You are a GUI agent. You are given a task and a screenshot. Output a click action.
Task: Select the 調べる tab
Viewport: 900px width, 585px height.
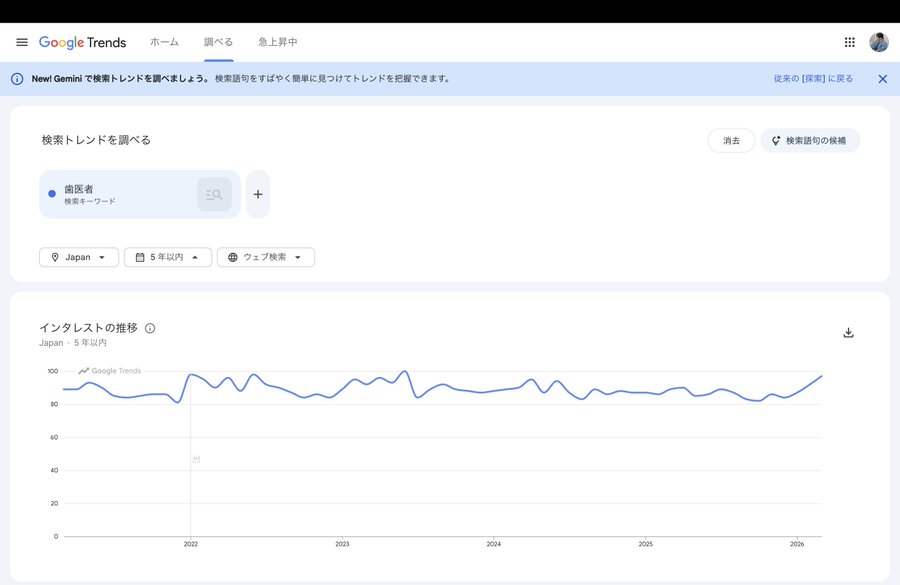coord(218,42)
